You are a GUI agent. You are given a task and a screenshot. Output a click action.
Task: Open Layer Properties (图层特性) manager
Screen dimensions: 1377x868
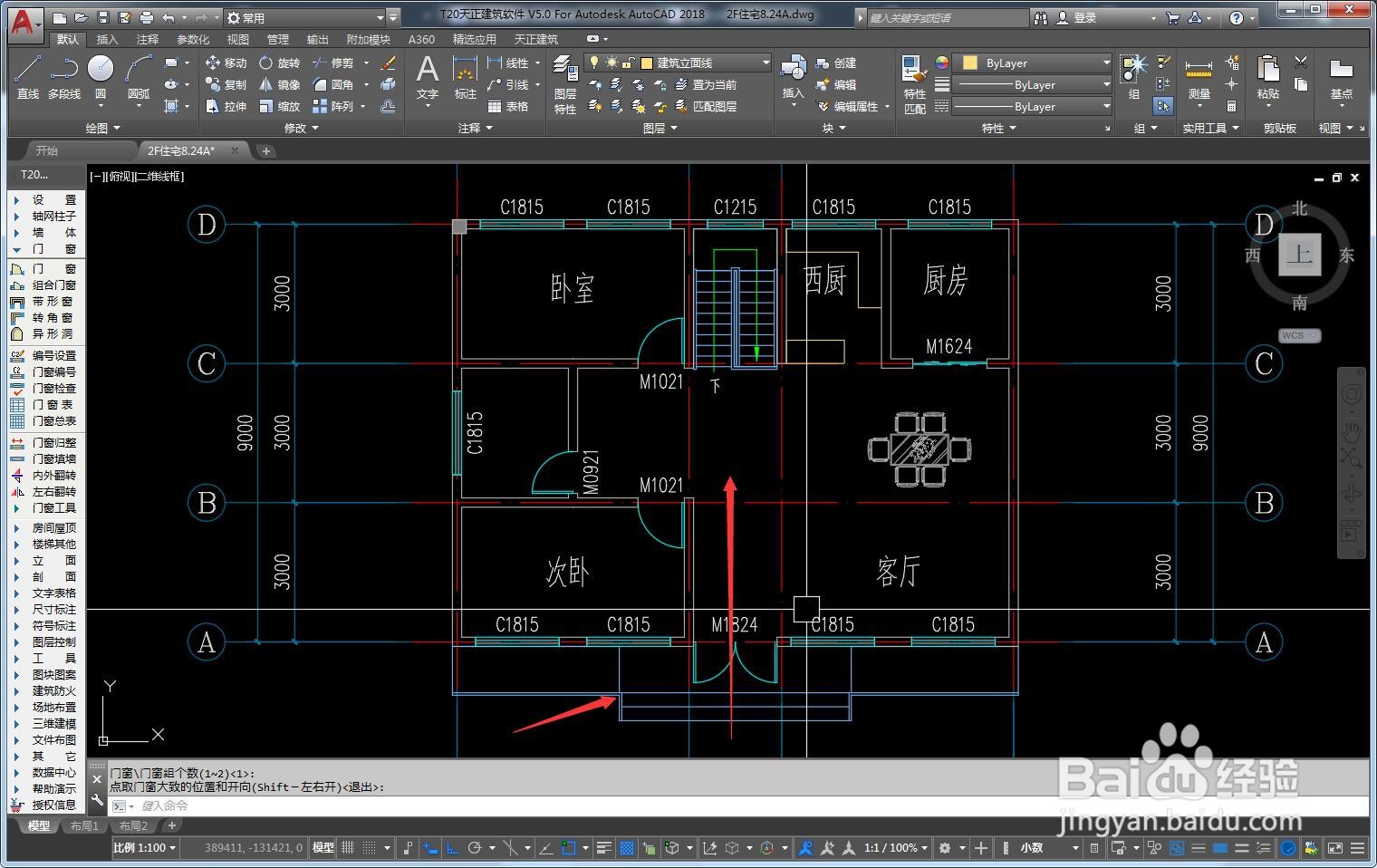click(x=565, y=84)
